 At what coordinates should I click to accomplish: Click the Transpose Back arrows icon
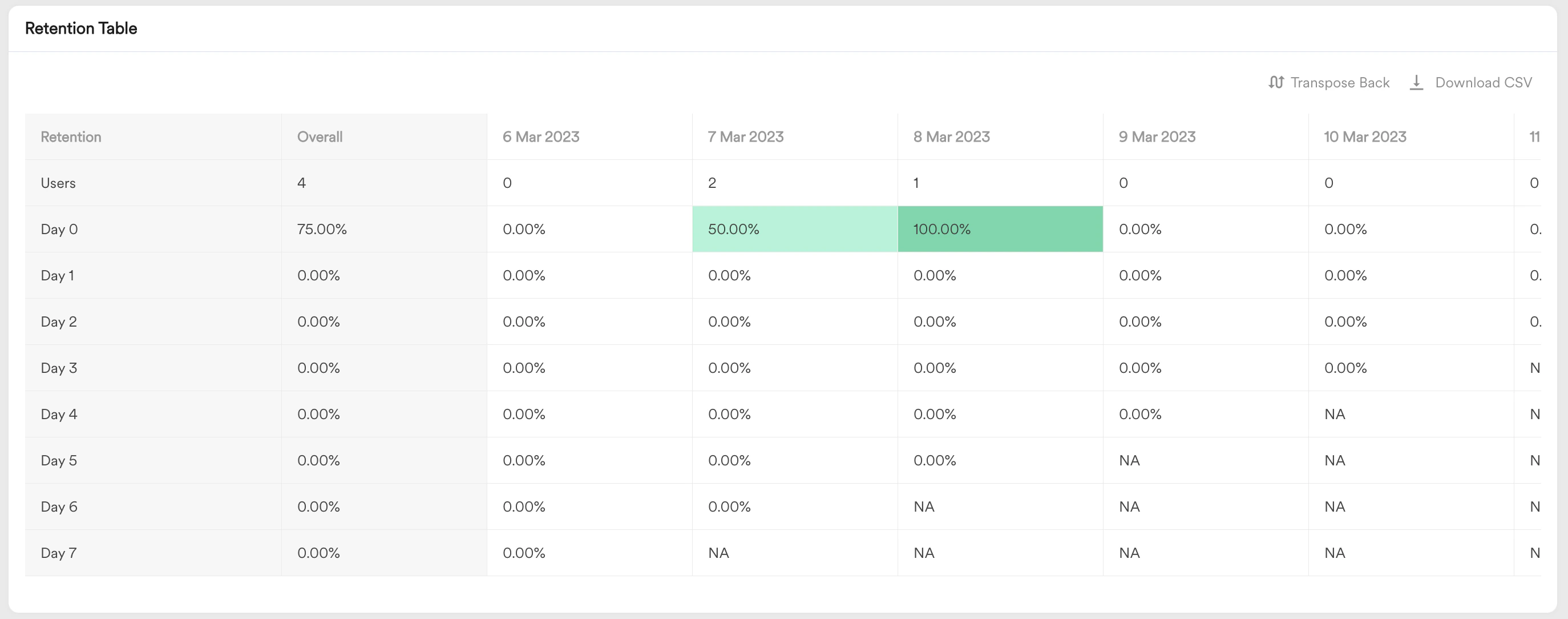(1276, 82)
